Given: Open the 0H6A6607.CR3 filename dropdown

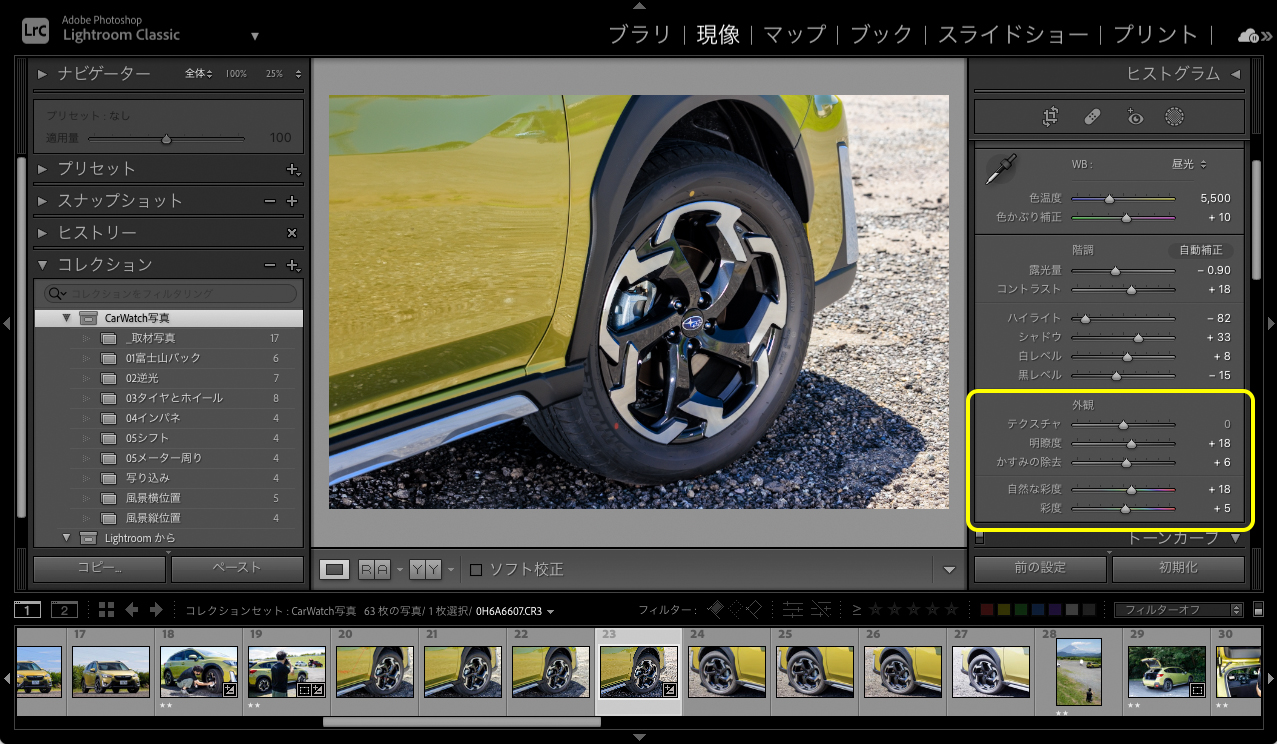Looking at the screenshot, I should [x=515, y=610].
